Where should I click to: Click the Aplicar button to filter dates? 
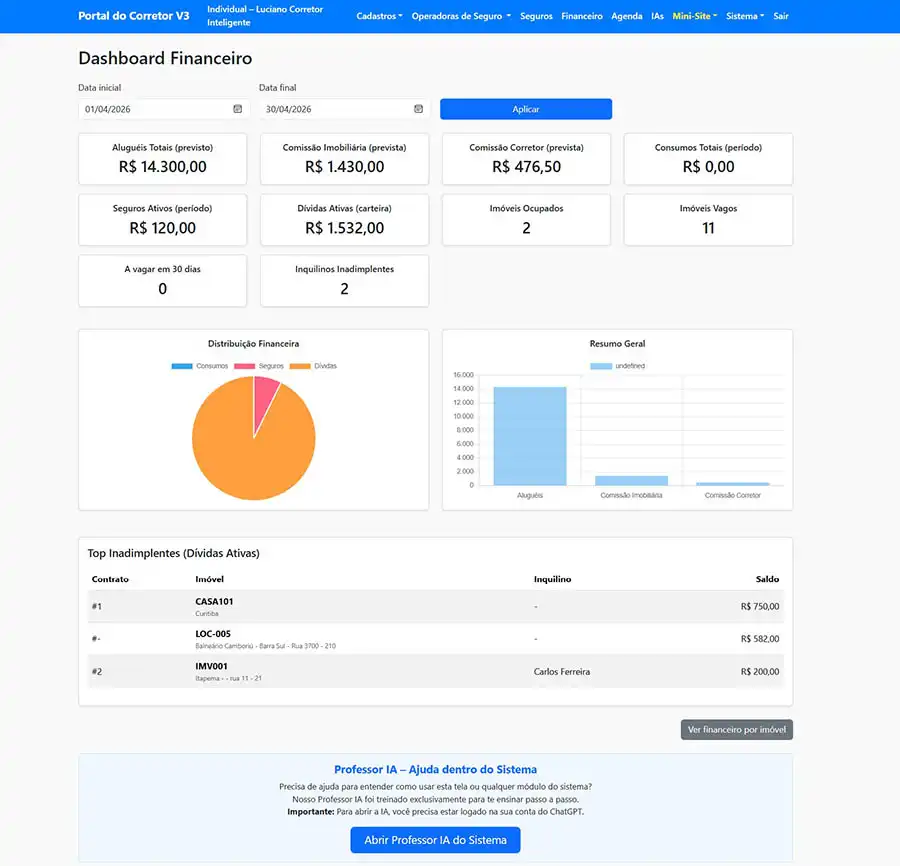[525, 108]
